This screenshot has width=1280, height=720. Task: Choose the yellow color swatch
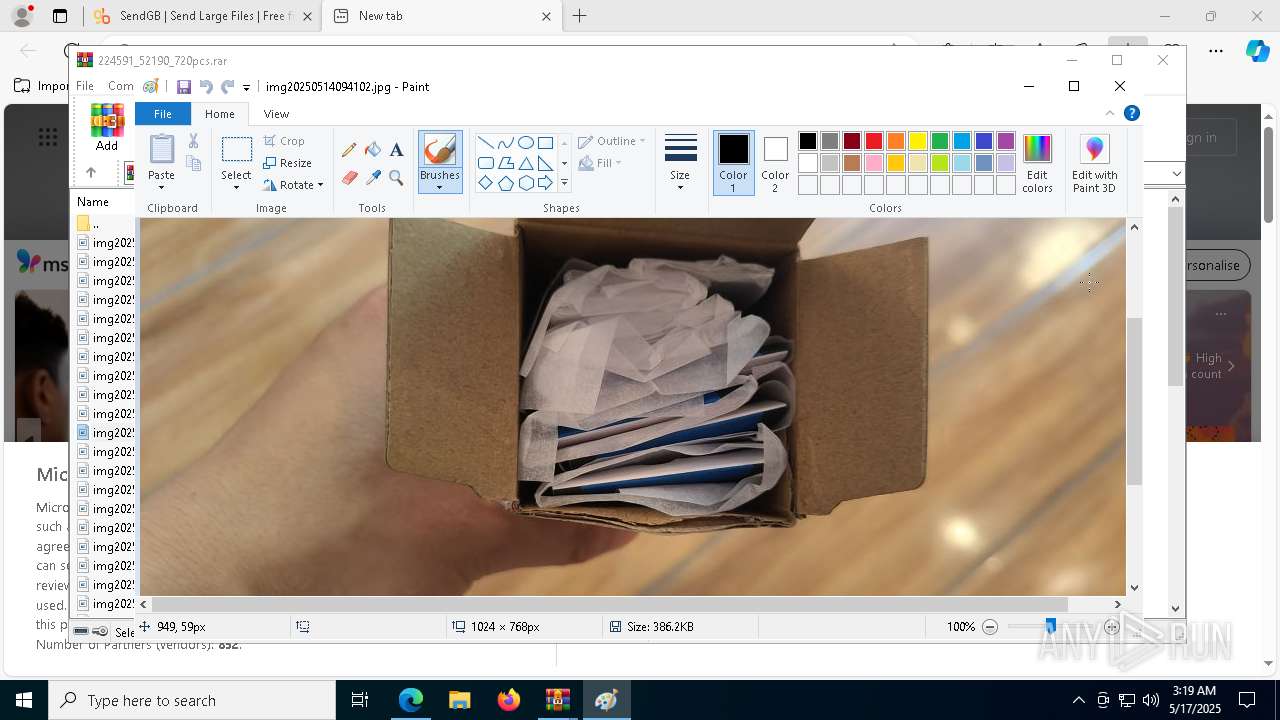click(918, 141)
